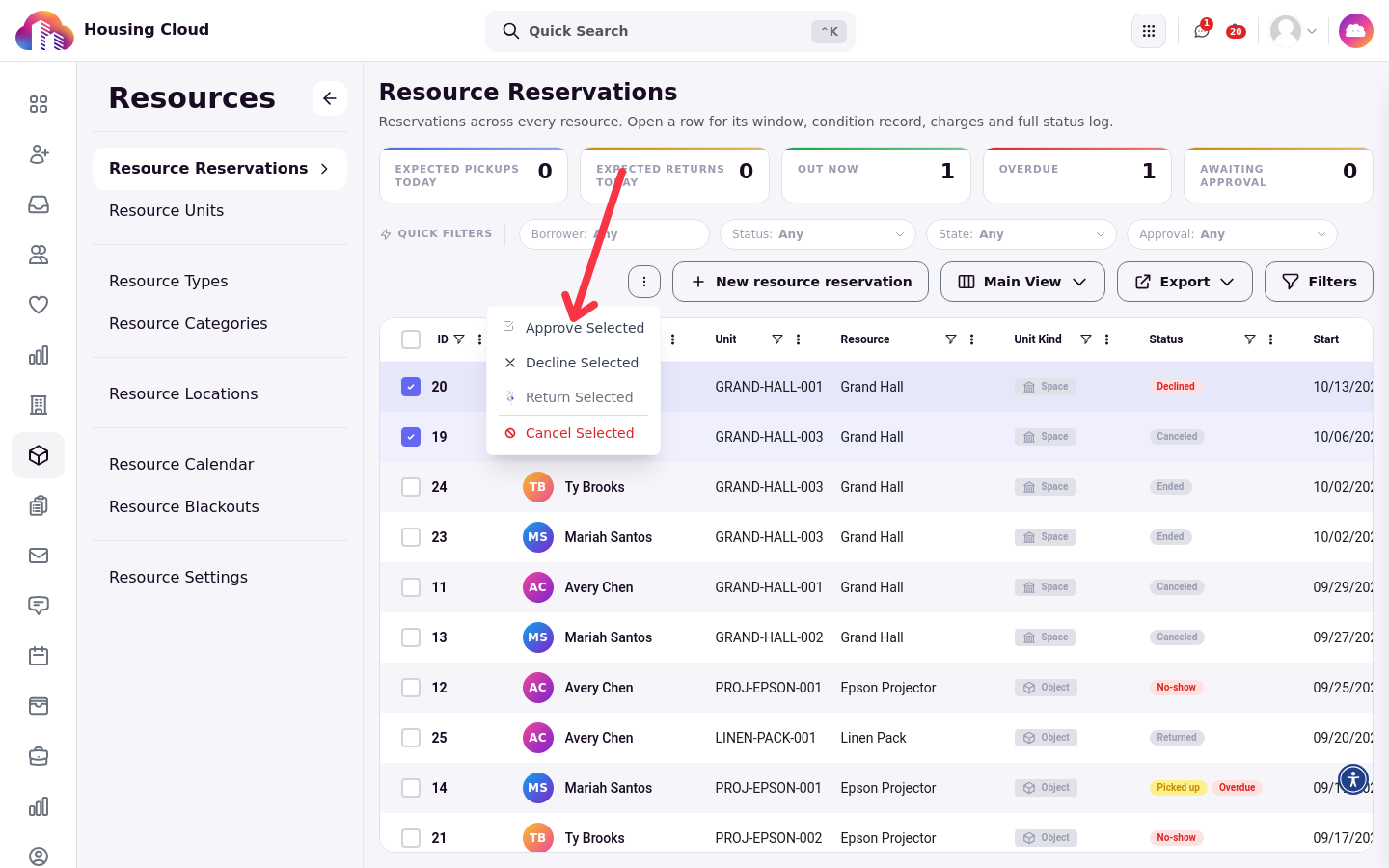Uncheck the checkbox for reservation 20

click(x=411, y=387)
